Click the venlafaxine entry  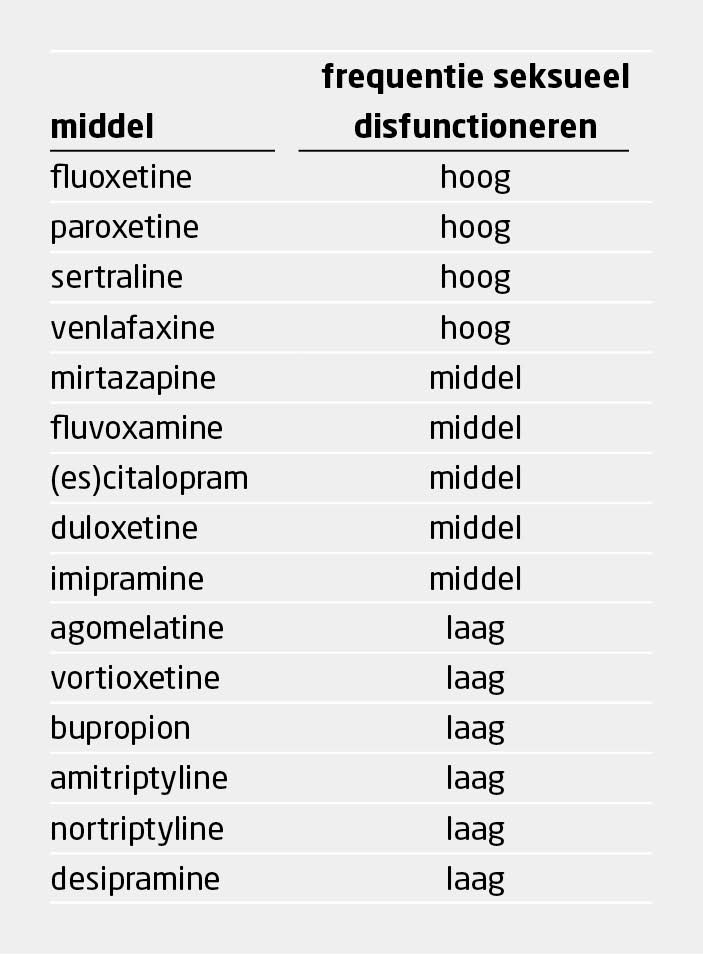(x=132, y=328)
